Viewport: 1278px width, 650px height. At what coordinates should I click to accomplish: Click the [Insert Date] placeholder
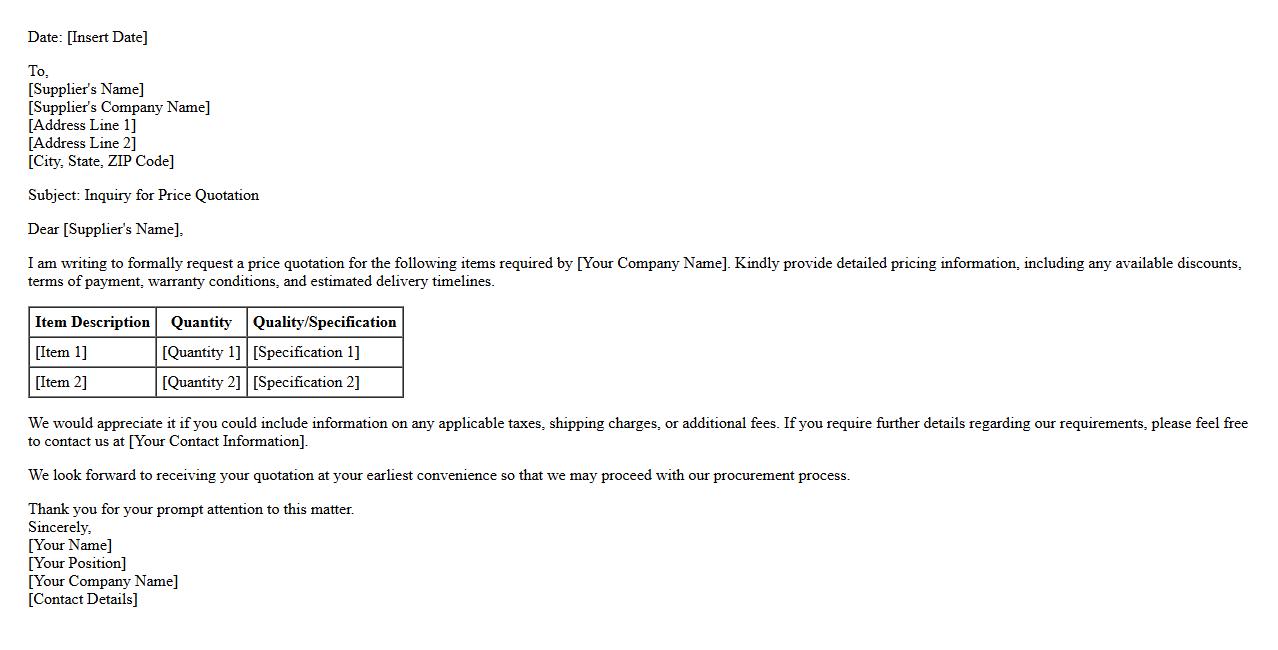click(x=107, y=37)
